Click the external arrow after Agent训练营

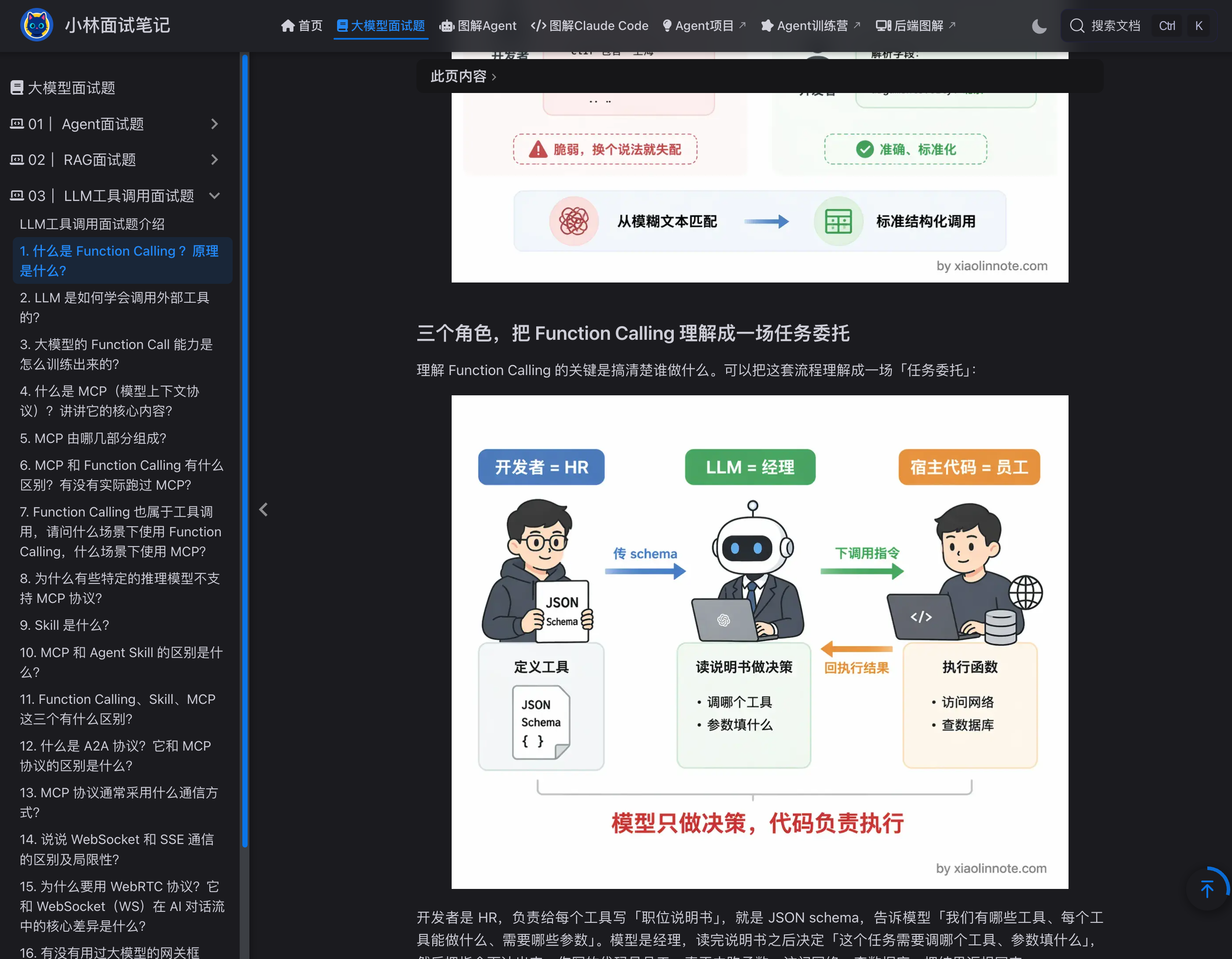(857, 25)
